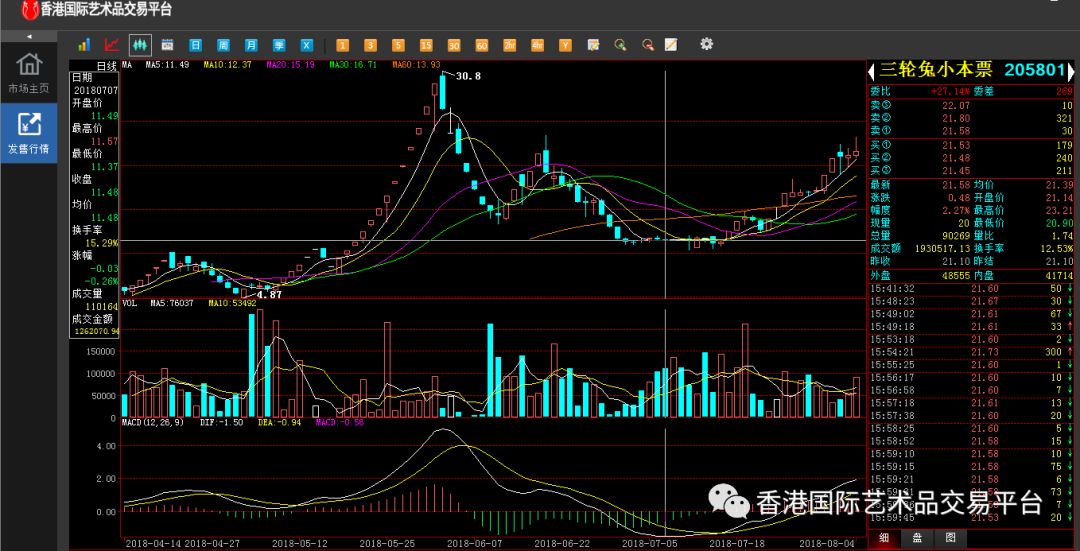Viewport: 1080px width, 551px height.
Task: Collapse the sidebar with the small arrow
Action: (29, 36)
